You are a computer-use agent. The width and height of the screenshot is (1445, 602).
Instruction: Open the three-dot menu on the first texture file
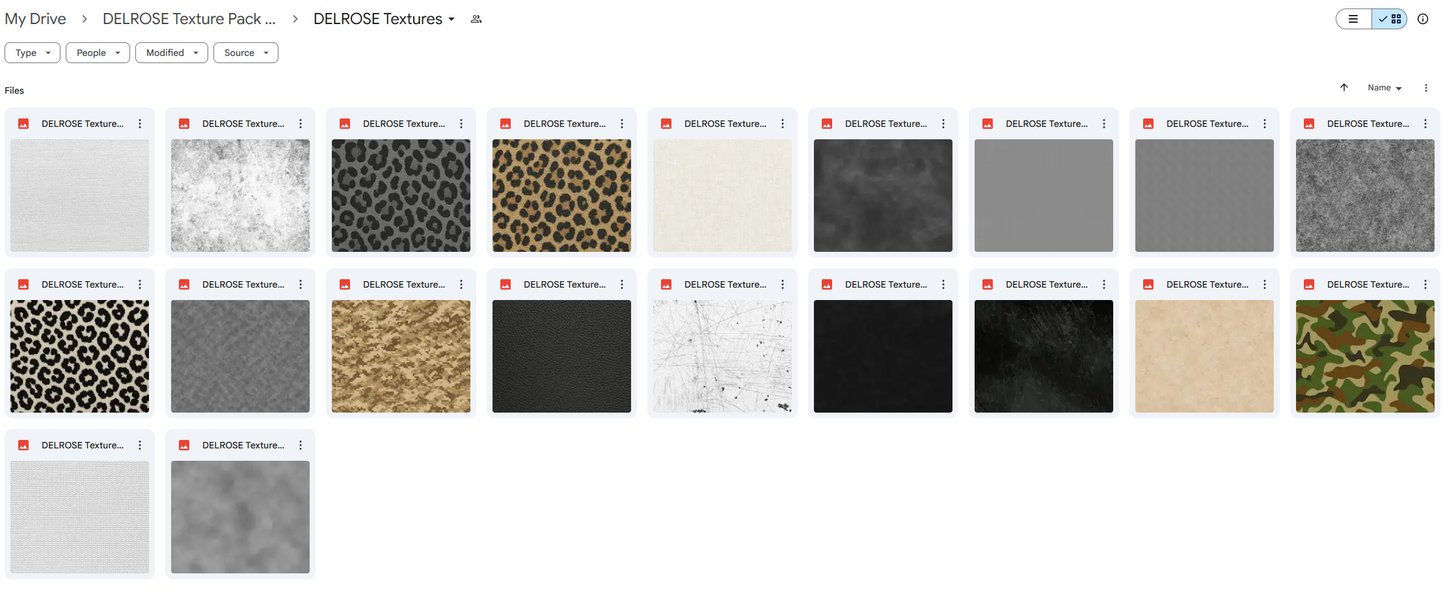coord(139,123)
